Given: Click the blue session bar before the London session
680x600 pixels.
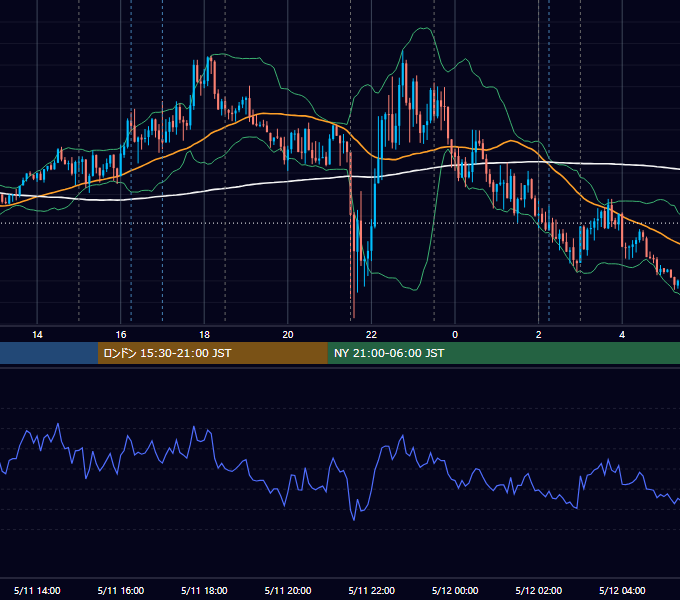Looking at the screenshot, I should pos(49,353).
